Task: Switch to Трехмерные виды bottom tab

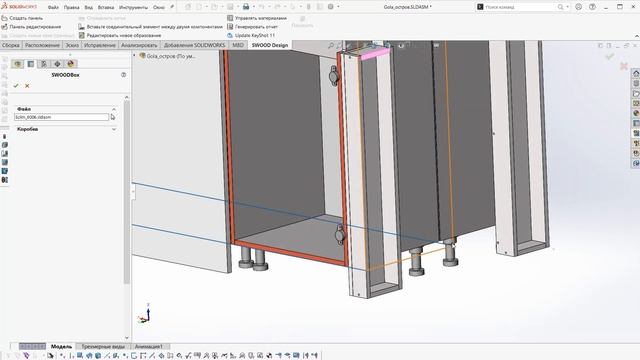Action: click(103, 347)
